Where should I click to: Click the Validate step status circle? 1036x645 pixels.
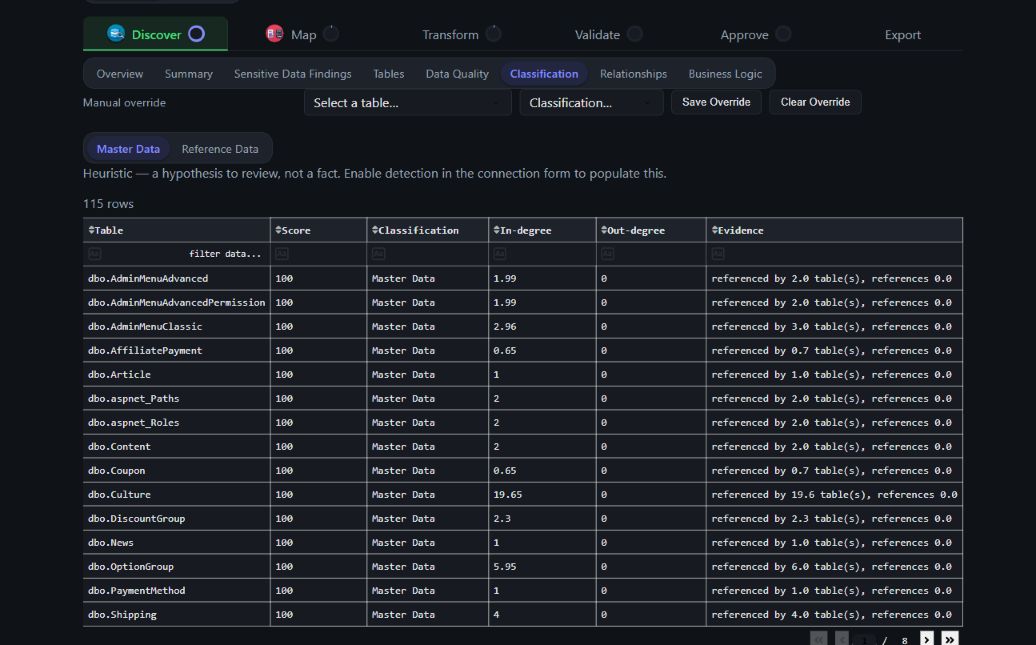pyautogui.click(x=634, y=34)
